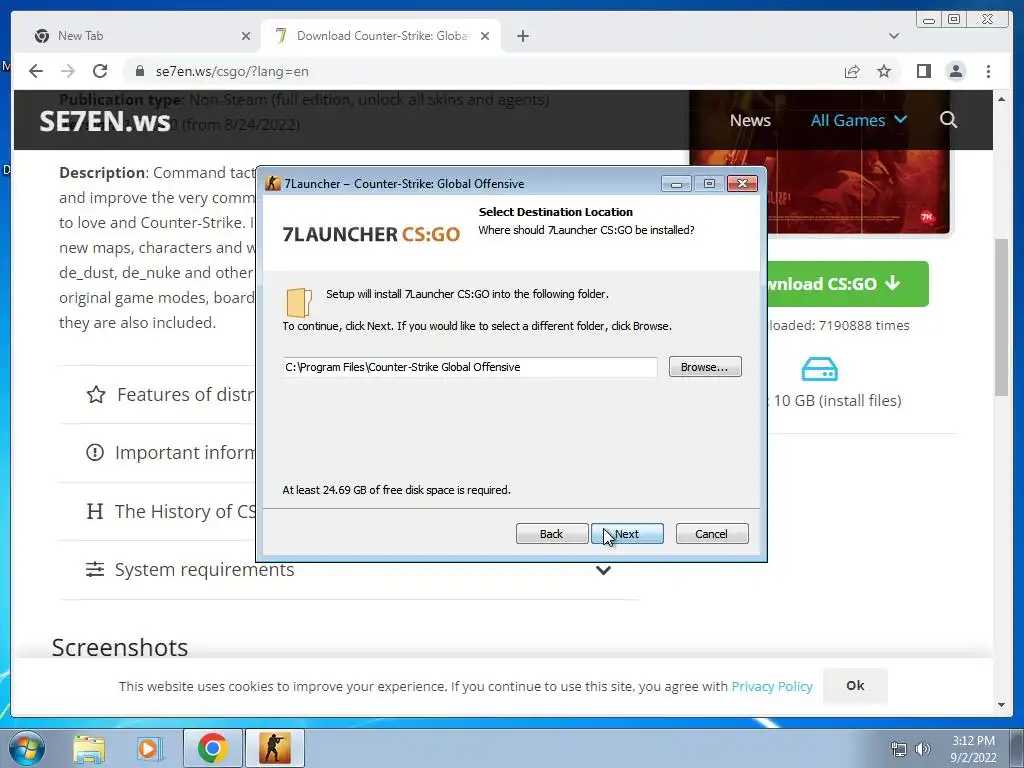The width and height of the screenshot is (1024, 768).
Task: Close the 7Launcher installer window
Action: point(742,184)
